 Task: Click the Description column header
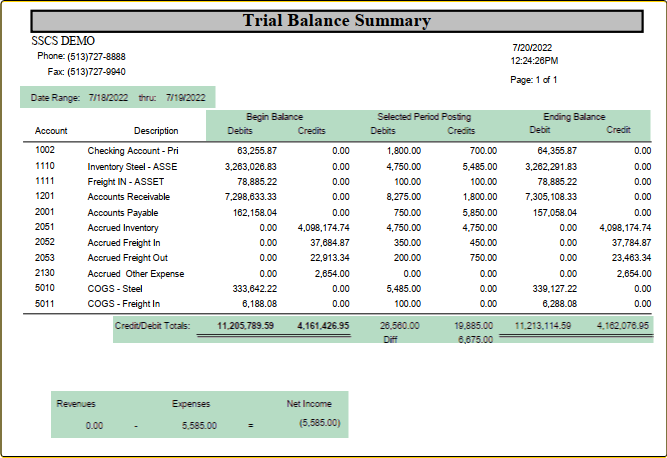click(156, 131)
